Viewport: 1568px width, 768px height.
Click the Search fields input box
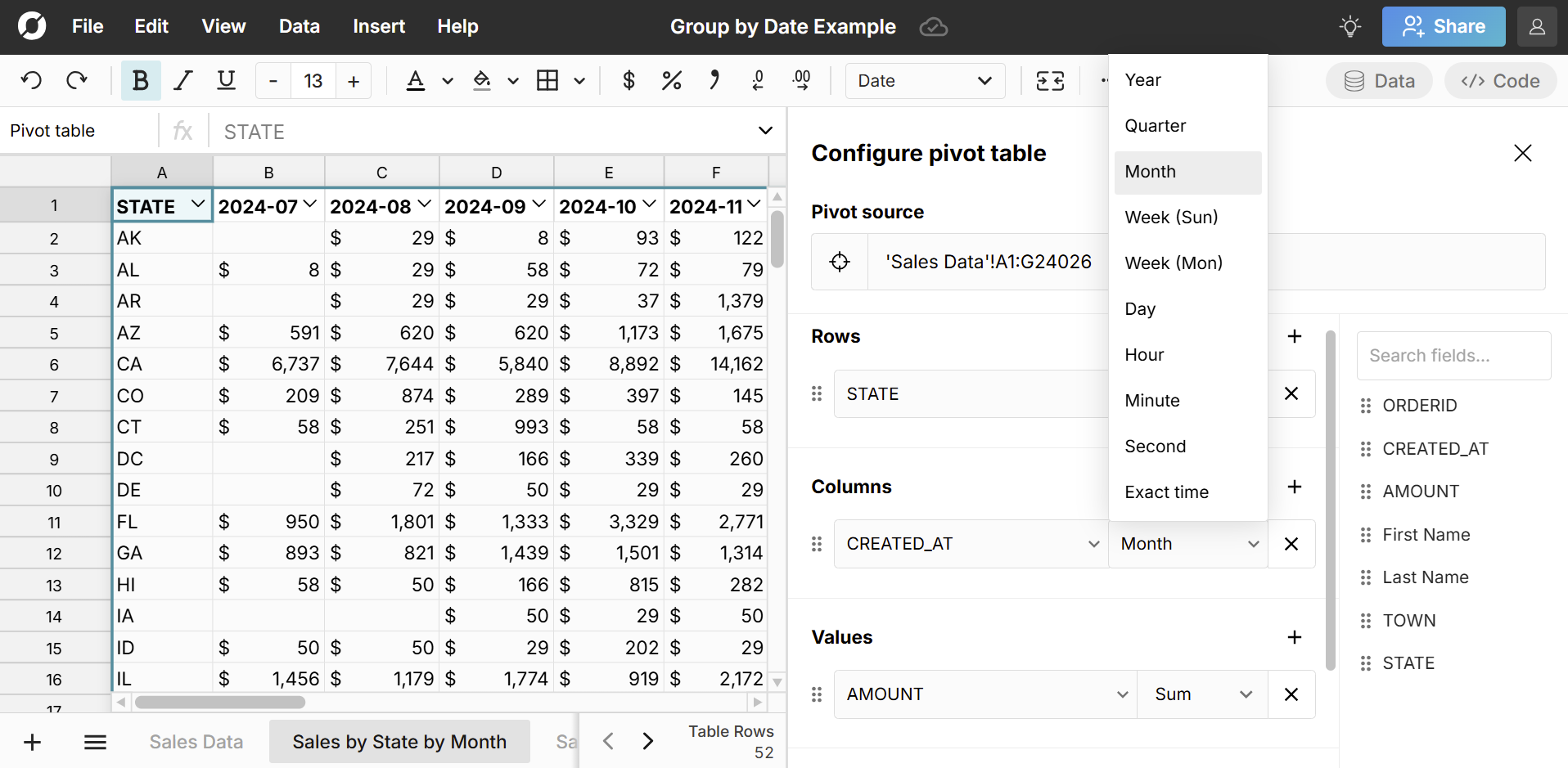click(x=1453, y=355)
